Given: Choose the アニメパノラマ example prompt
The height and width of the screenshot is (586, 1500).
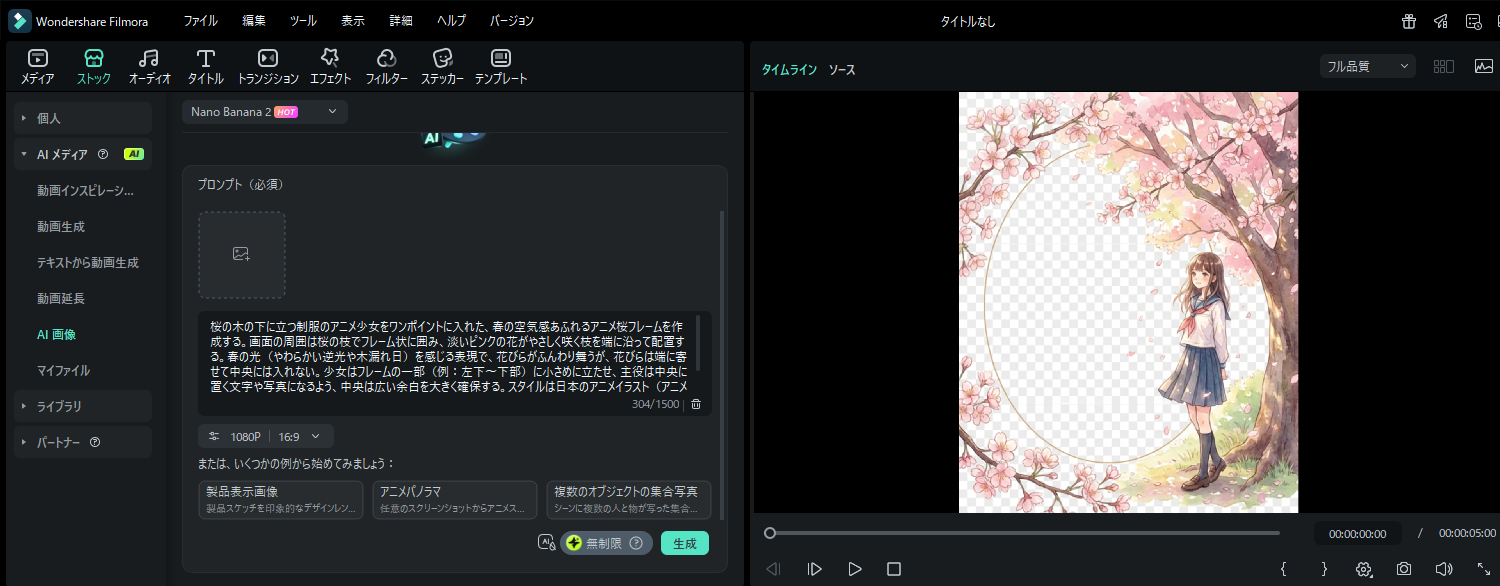Looking at the screenshot, I should point(455,499).
